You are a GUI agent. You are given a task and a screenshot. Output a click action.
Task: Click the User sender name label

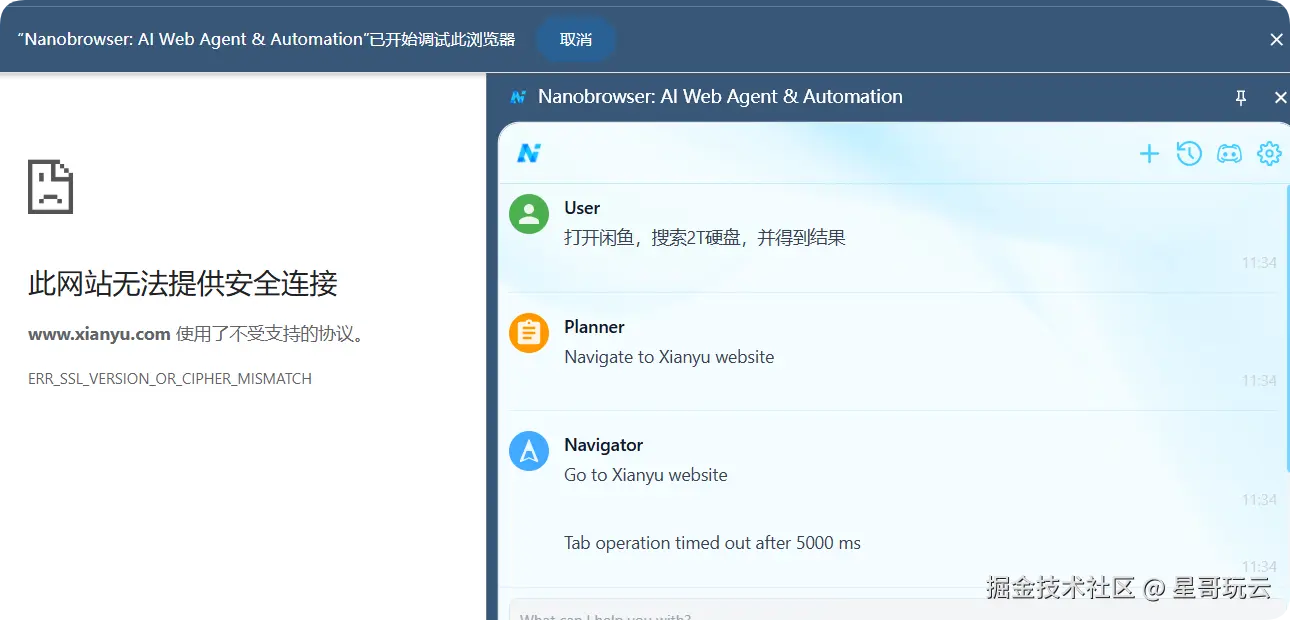coord(582,208)
